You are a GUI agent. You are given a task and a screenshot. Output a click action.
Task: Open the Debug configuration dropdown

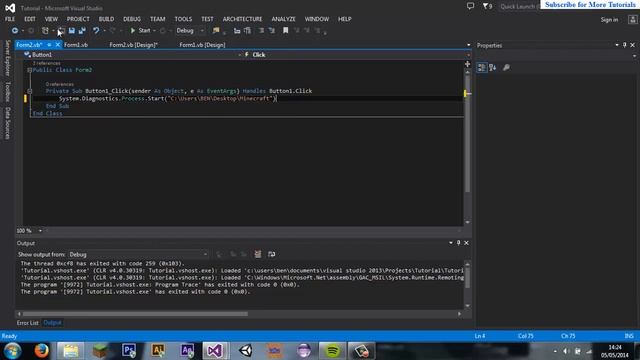coord(190,31)
